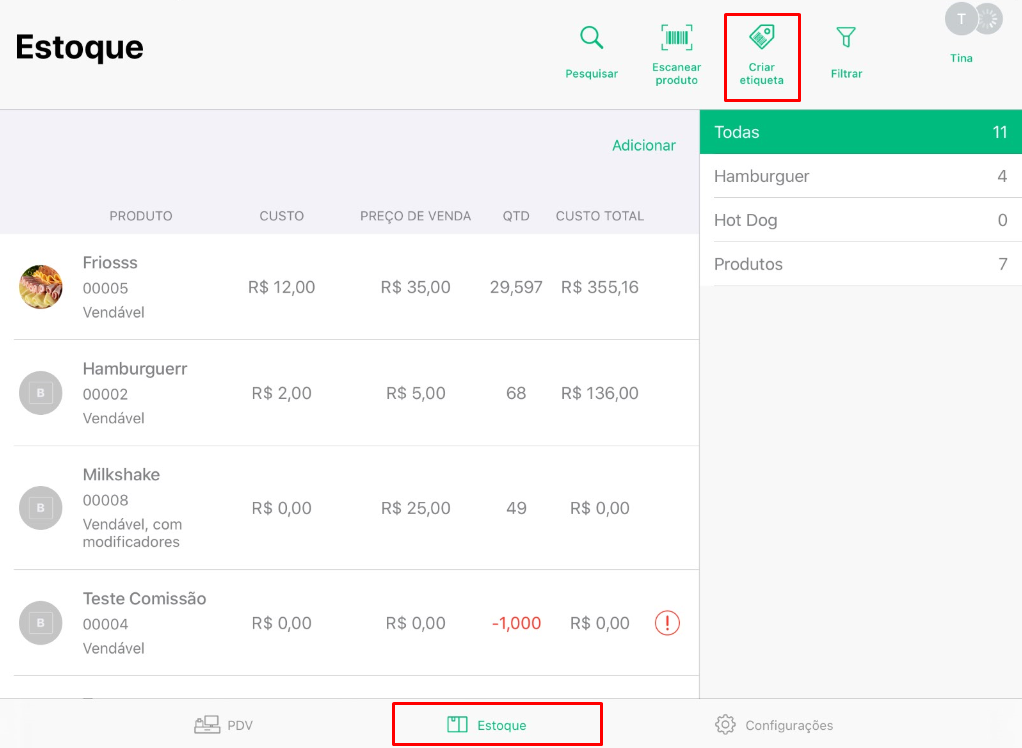The image size is (1022, 748).
Task: Click Vendável, com modificadores text
Action: coord(132,533)
